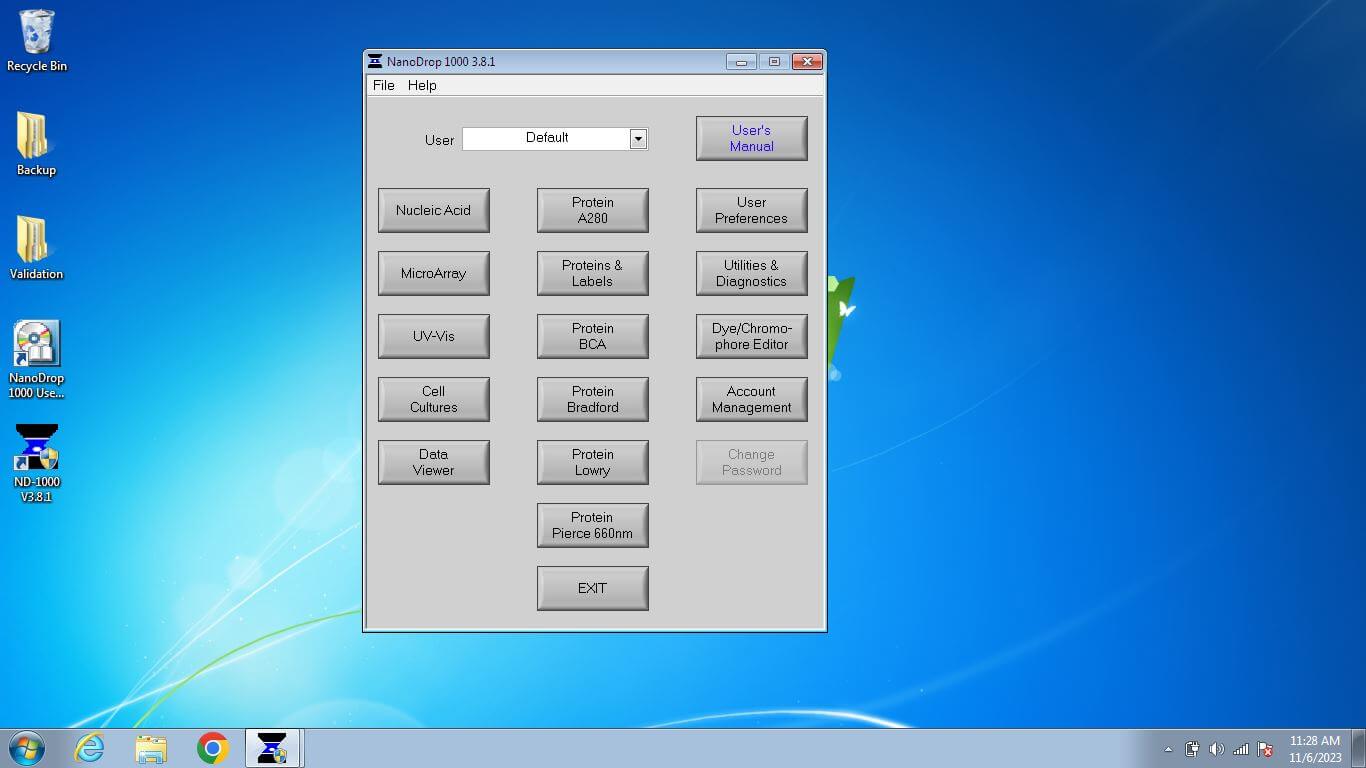Open the Action Center flag icon
This screenshot has height=768, width=1366.
(x=1265, y=749)
